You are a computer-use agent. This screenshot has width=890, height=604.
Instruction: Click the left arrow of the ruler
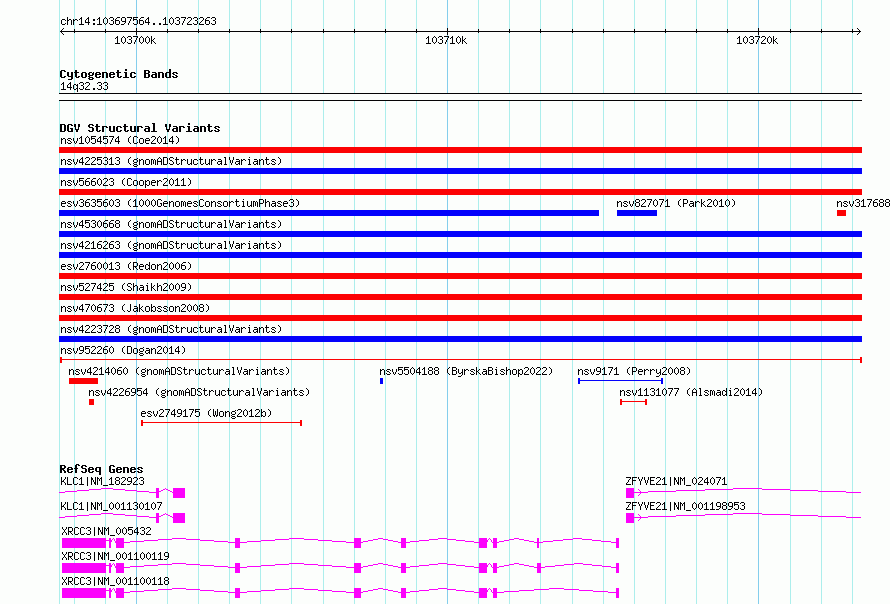pos(62,31)
